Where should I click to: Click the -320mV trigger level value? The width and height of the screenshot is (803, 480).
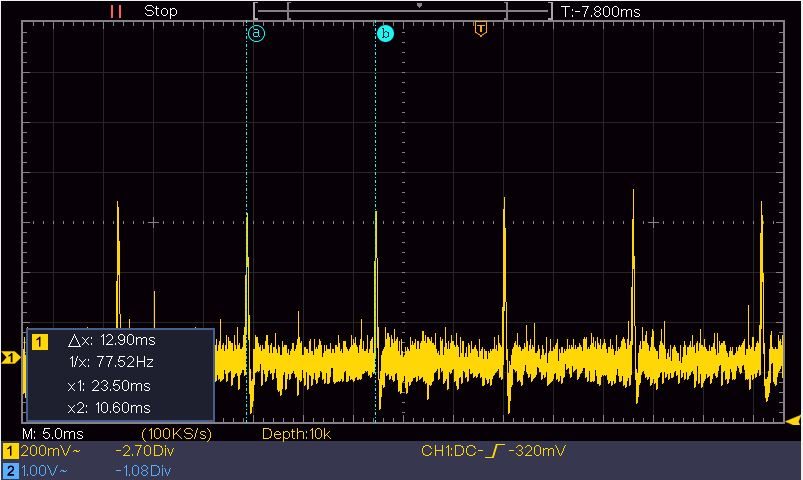tap(537, 451)
